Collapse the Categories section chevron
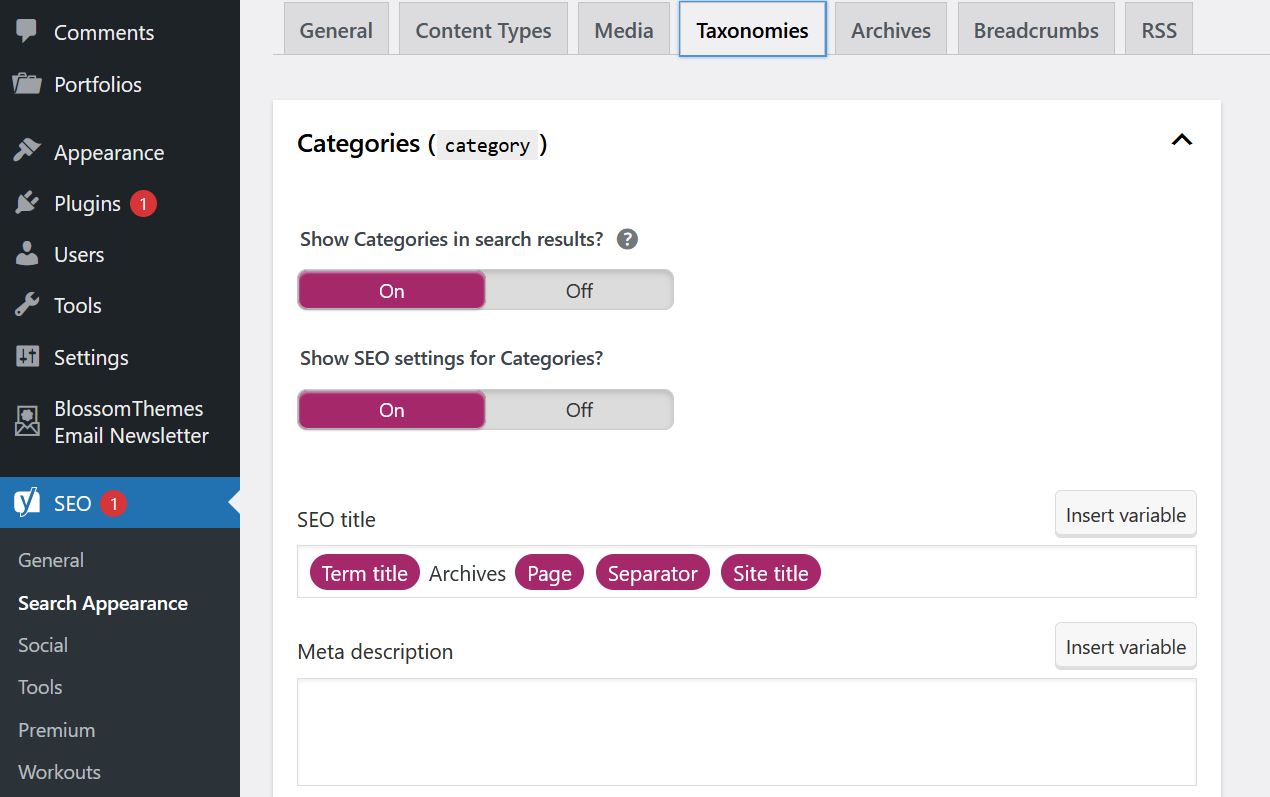 [x=1181, y=141]
